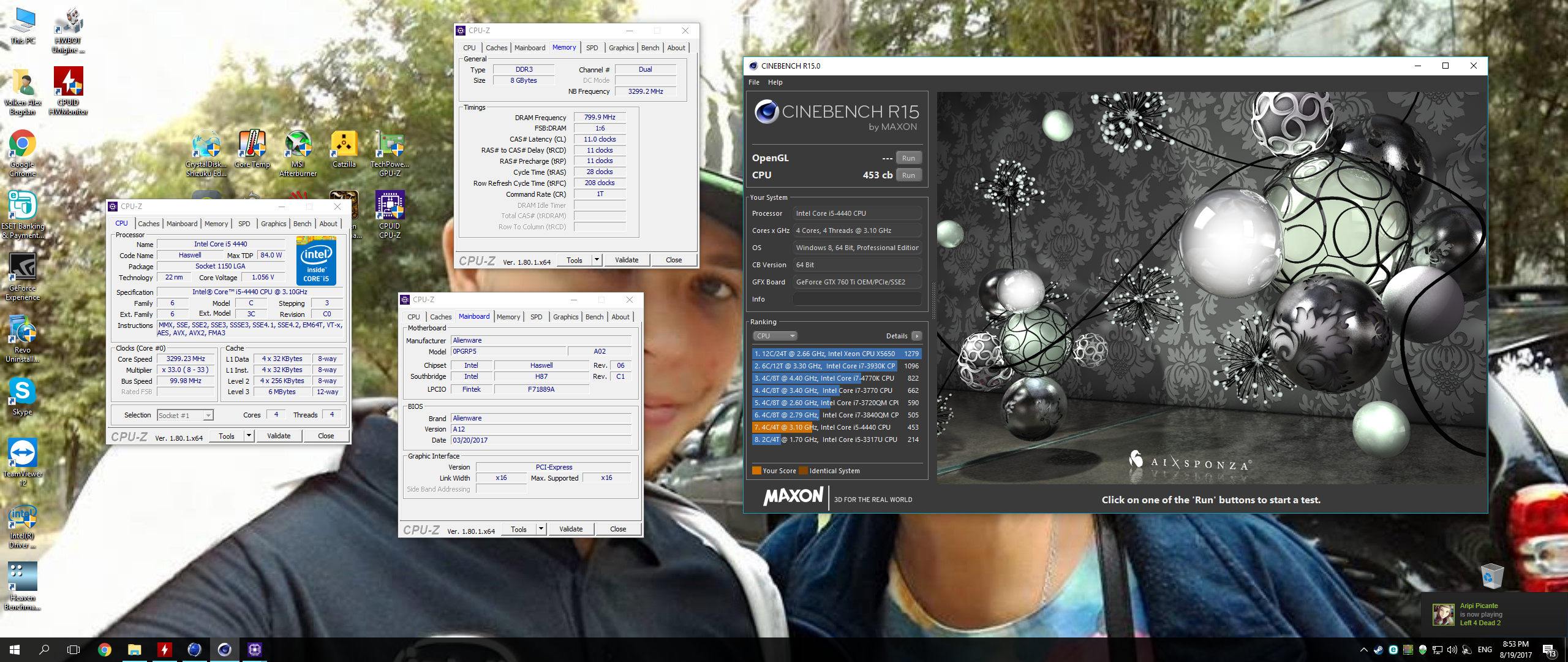Open File Explorer from taskbar
The width and height of the screenshot is (1568, 662).
134,649
